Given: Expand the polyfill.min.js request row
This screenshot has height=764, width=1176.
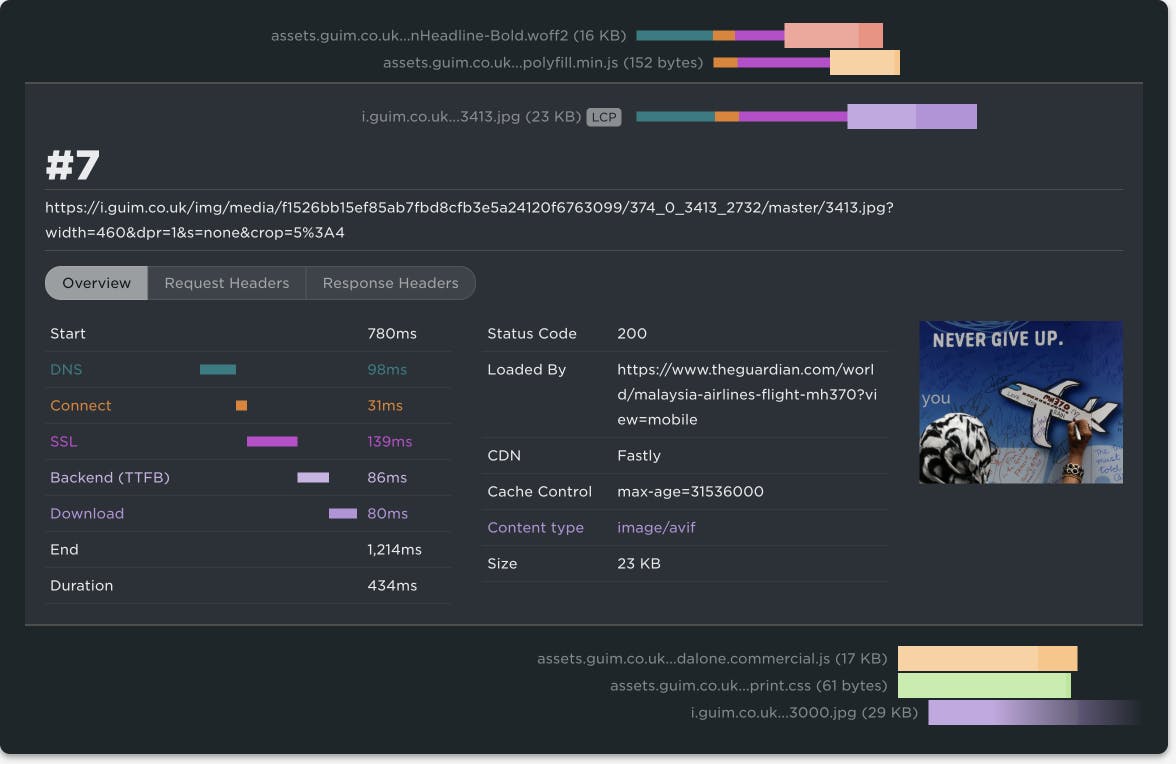Looking at the screenshot, I should coord(542,63).
